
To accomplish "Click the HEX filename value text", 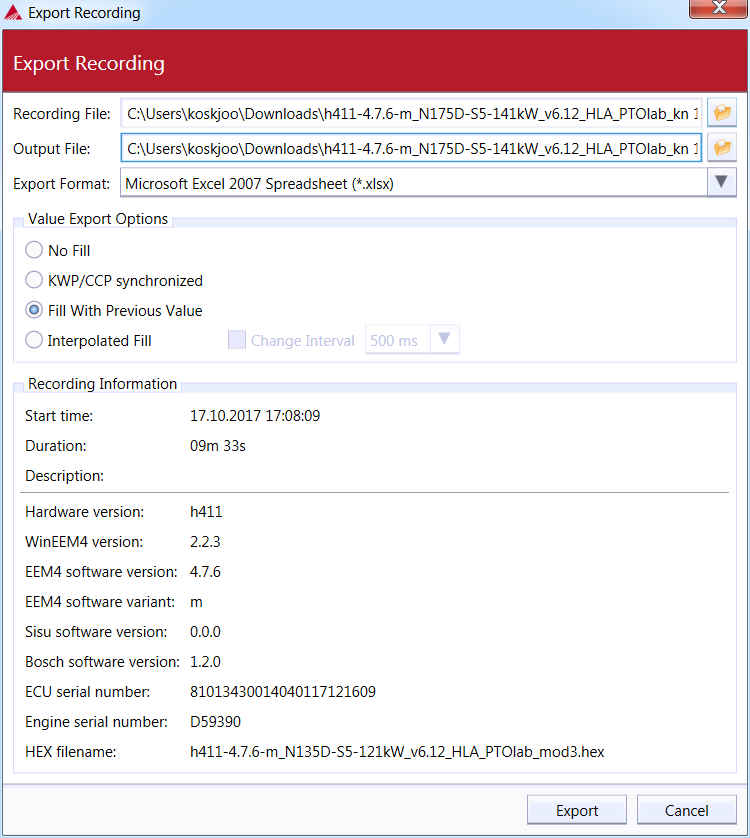I will pos(396,751).
